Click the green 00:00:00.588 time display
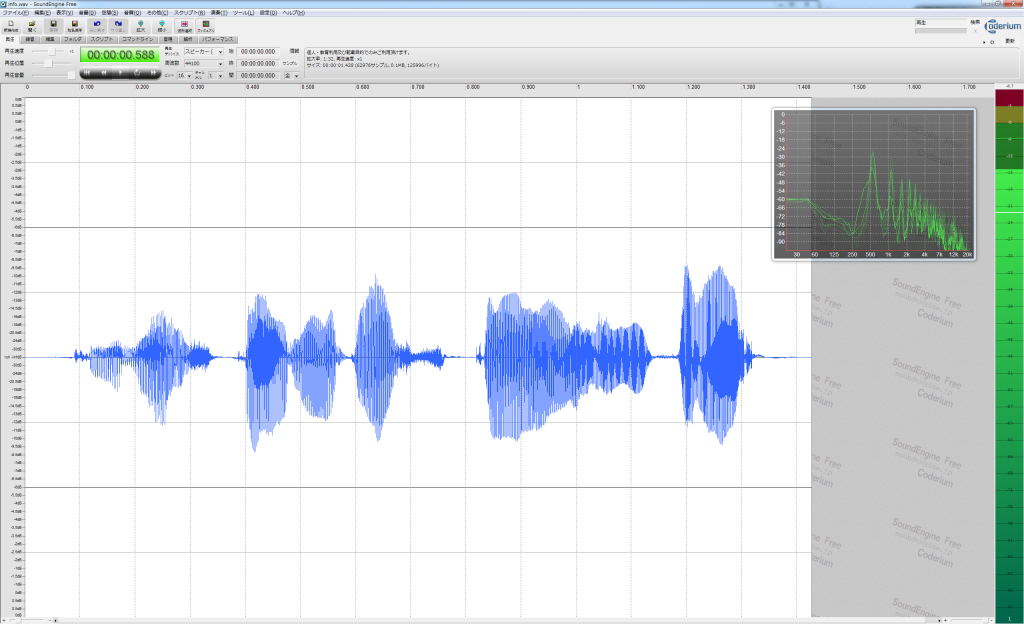 [120, 55]
